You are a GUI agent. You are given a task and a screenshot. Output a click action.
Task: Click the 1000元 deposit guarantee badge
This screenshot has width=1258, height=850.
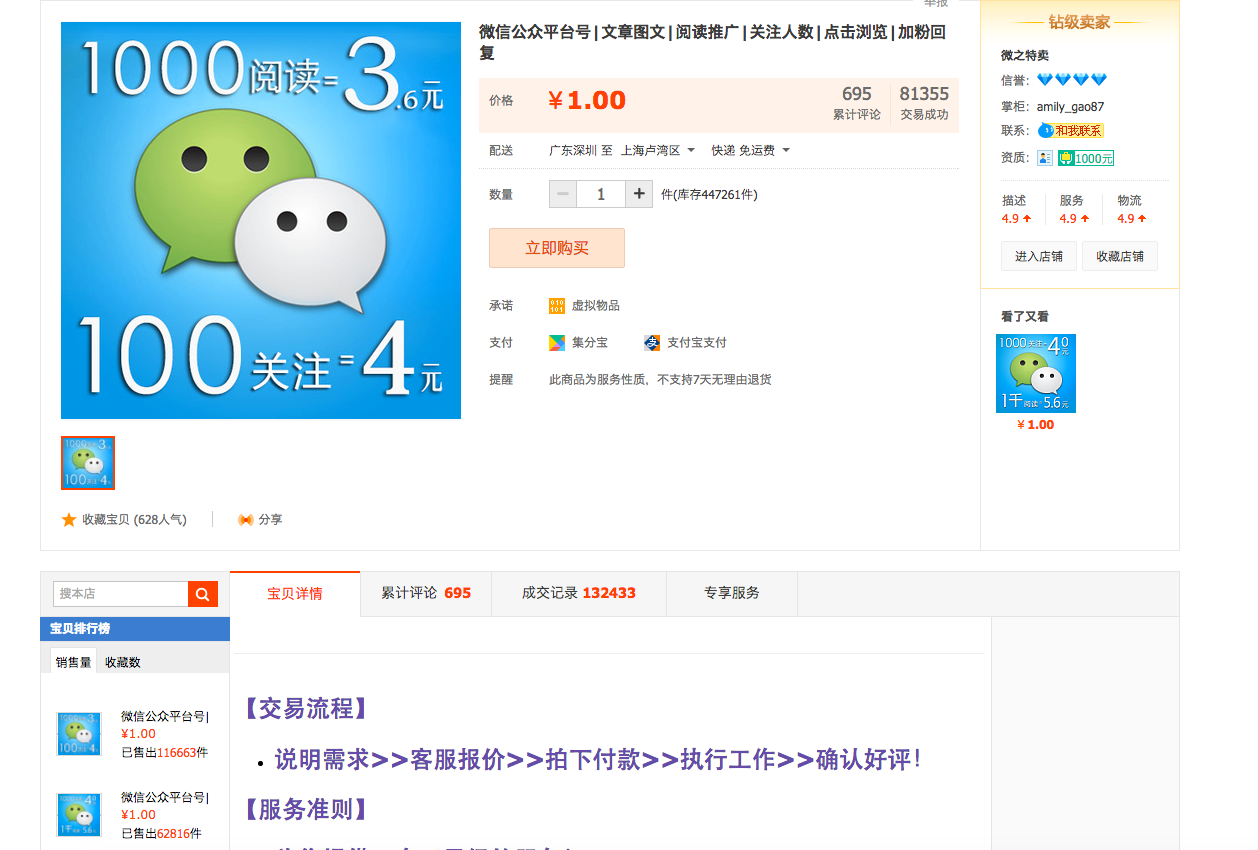[1086, 158]
